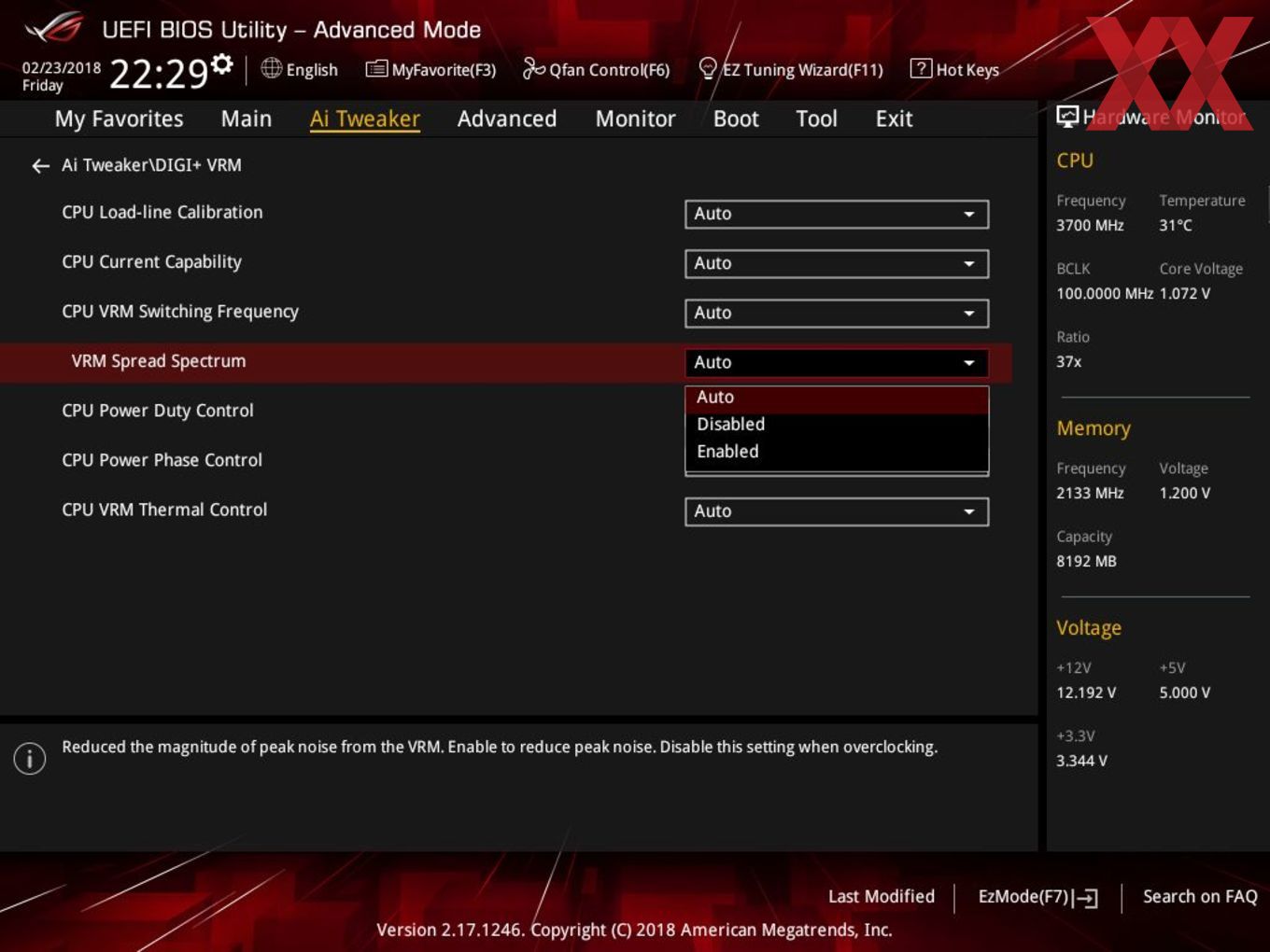The width and height of the screenshot is (1270, 952).
Task: Open the CPU VRM Switching Frequency dropdown
Action: pos(837,313)
